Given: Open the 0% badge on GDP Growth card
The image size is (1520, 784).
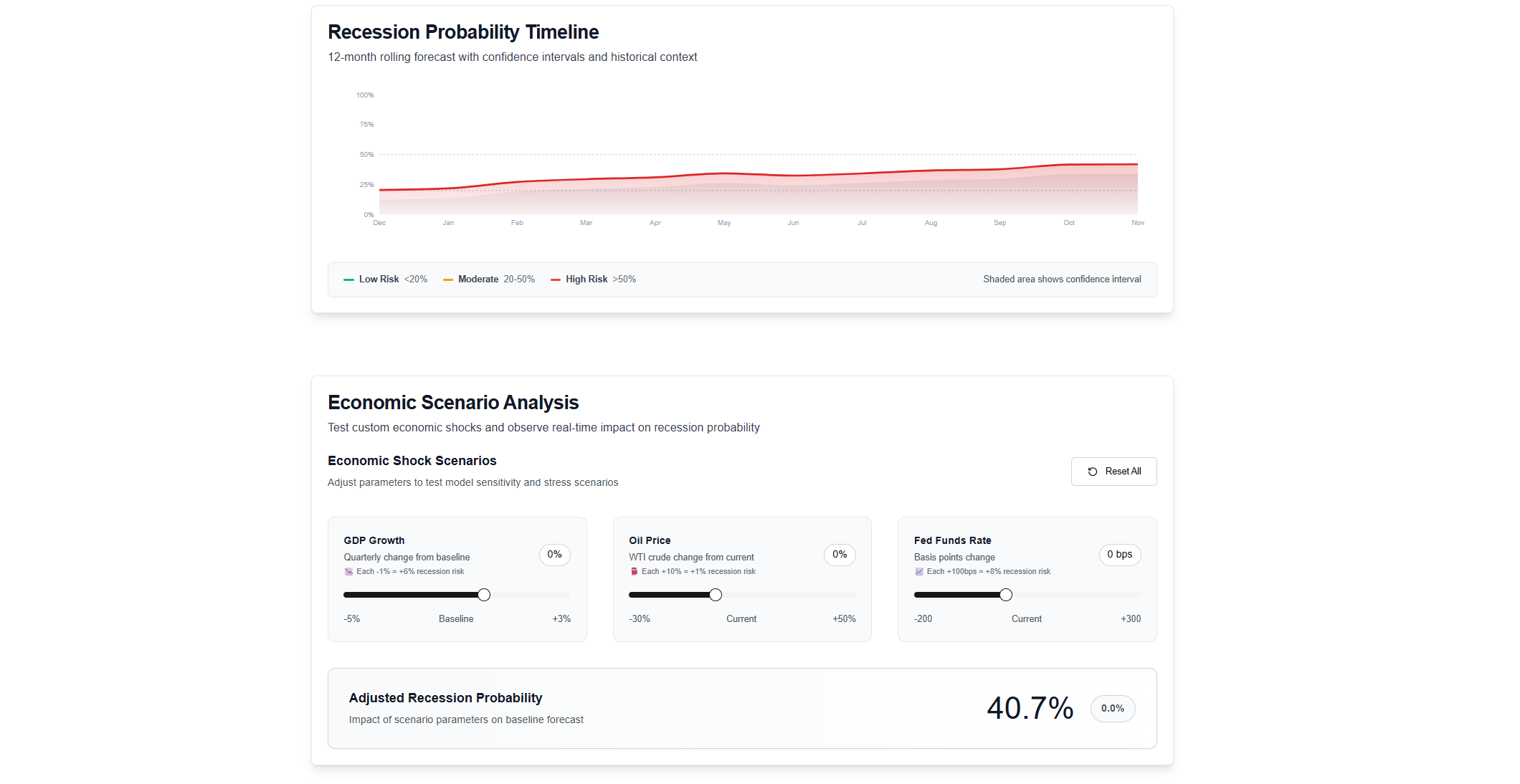Looking at the screenshot, I should tap(554, 555).
